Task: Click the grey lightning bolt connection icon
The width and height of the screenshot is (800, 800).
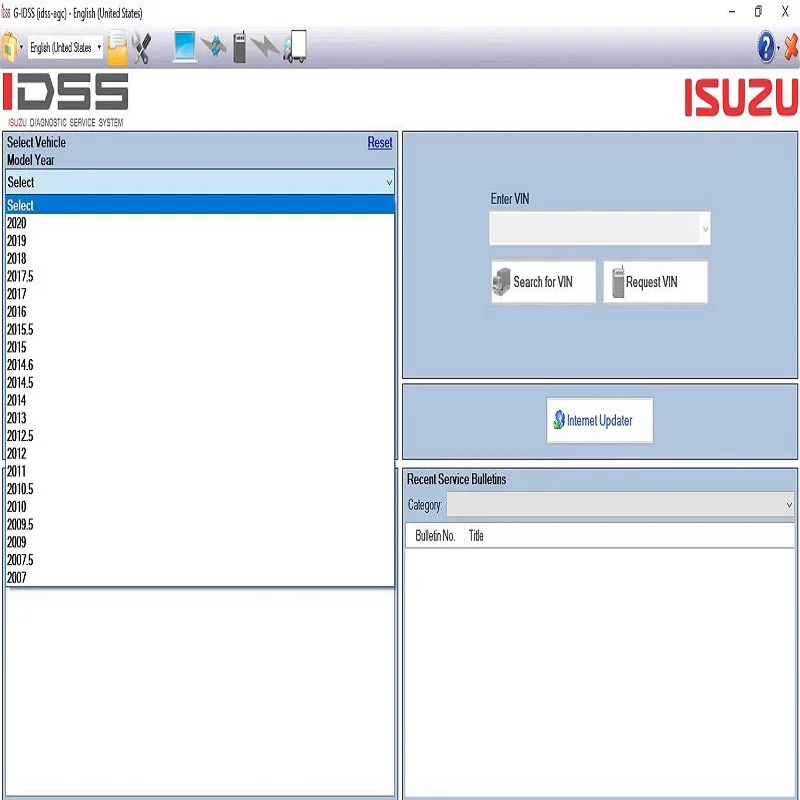Action: (264, 47)
